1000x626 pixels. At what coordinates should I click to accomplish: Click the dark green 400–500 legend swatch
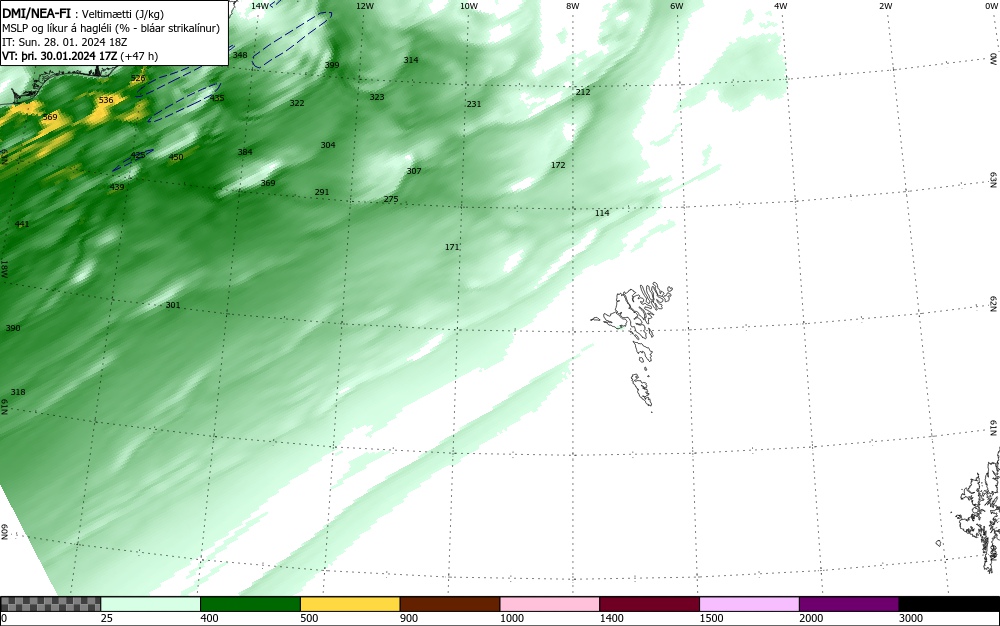tap(250, 604)
